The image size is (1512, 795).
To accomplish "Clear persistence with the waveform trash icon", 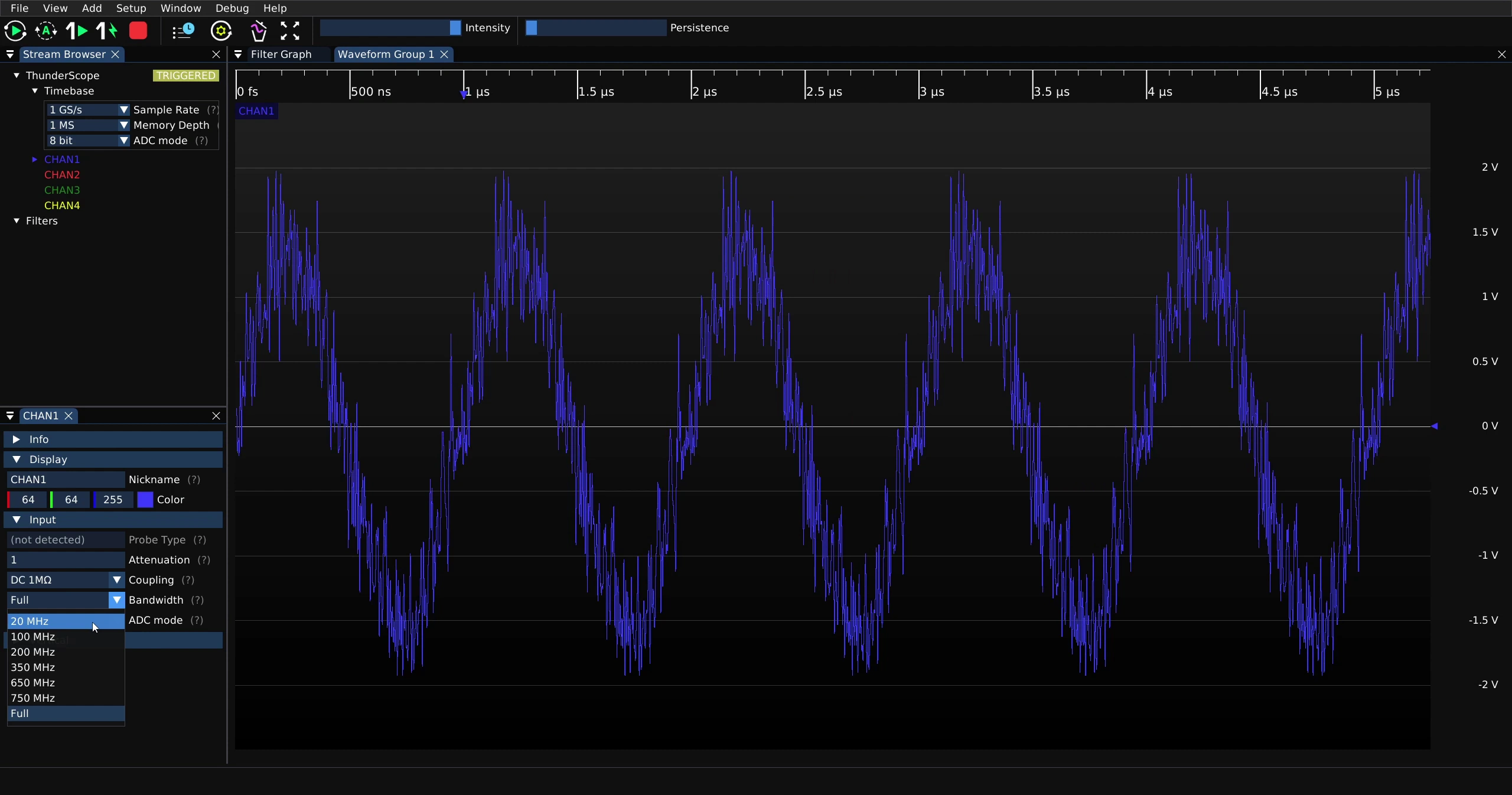I will point(258,31).
